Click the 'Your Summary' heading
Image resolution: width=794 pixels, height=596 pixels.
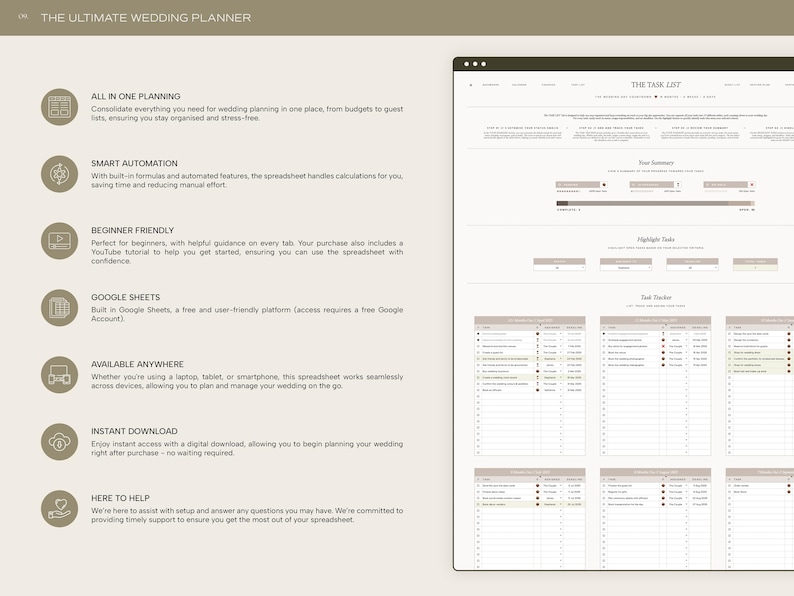(x=656, y=163)
